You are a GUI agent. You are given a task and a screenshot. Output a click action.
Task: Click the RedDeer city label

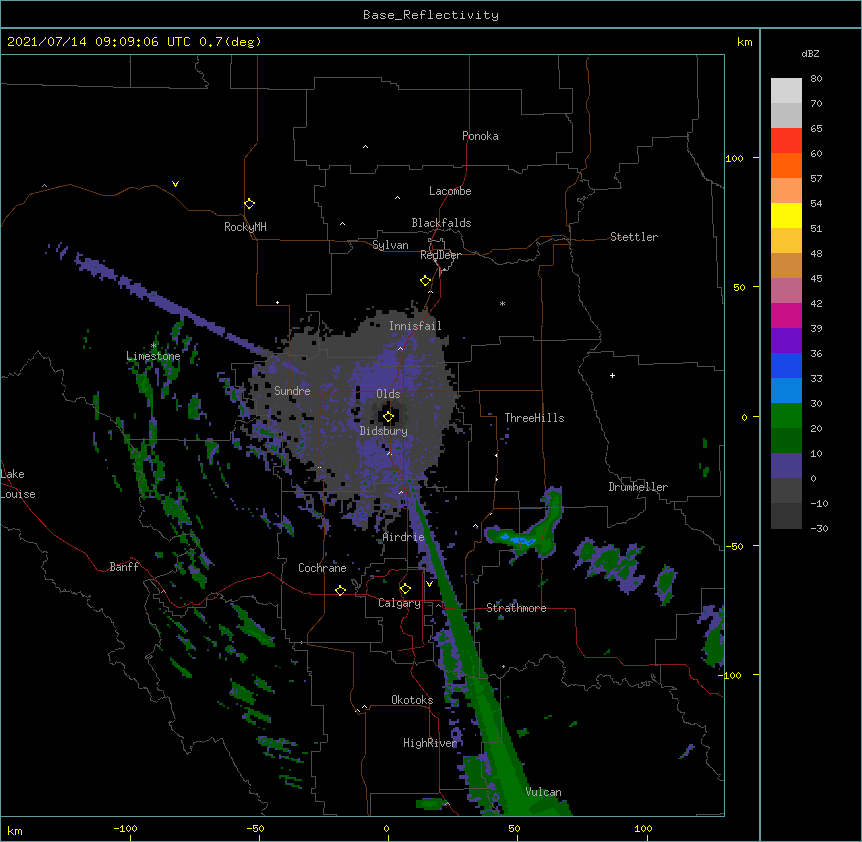click(x=440, y=255)
